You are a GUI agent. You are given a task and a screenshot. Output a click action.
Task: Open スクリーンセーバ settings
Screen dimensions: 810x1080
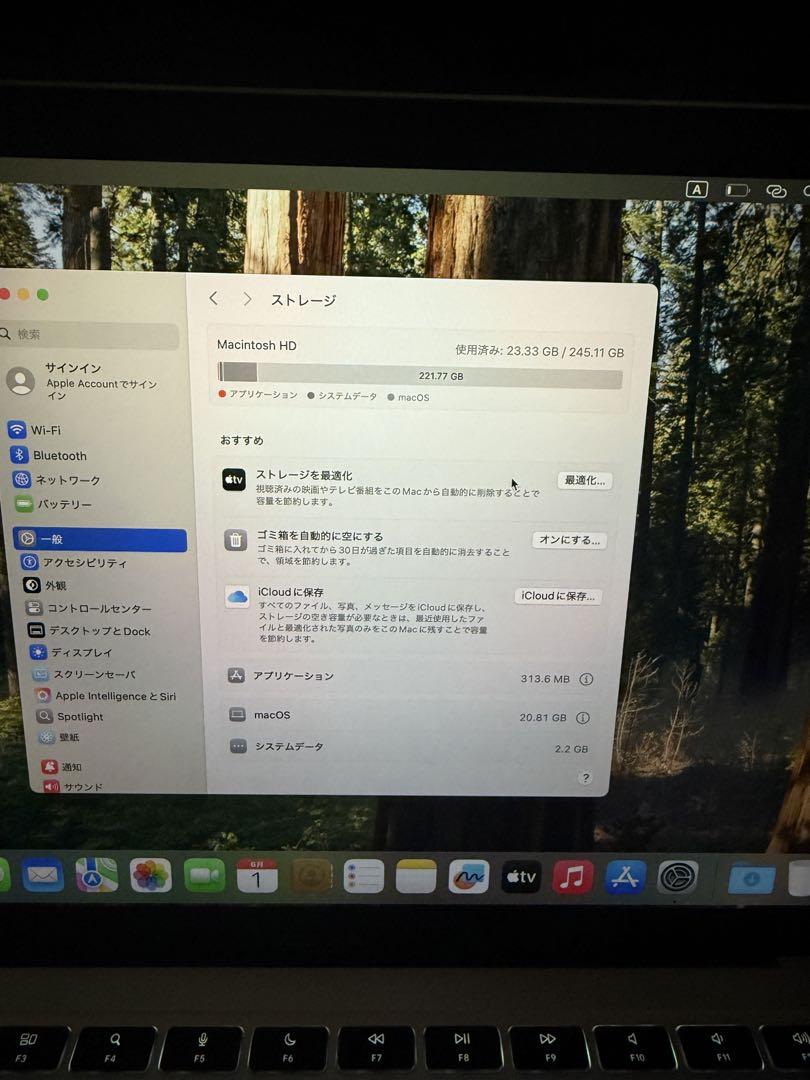[x=84, y=674]
